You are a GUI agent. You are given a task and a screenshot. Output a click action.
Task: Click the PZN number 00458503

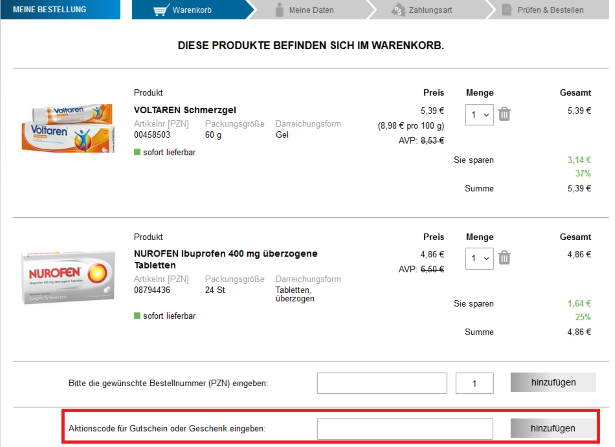(x=152, y=135)
